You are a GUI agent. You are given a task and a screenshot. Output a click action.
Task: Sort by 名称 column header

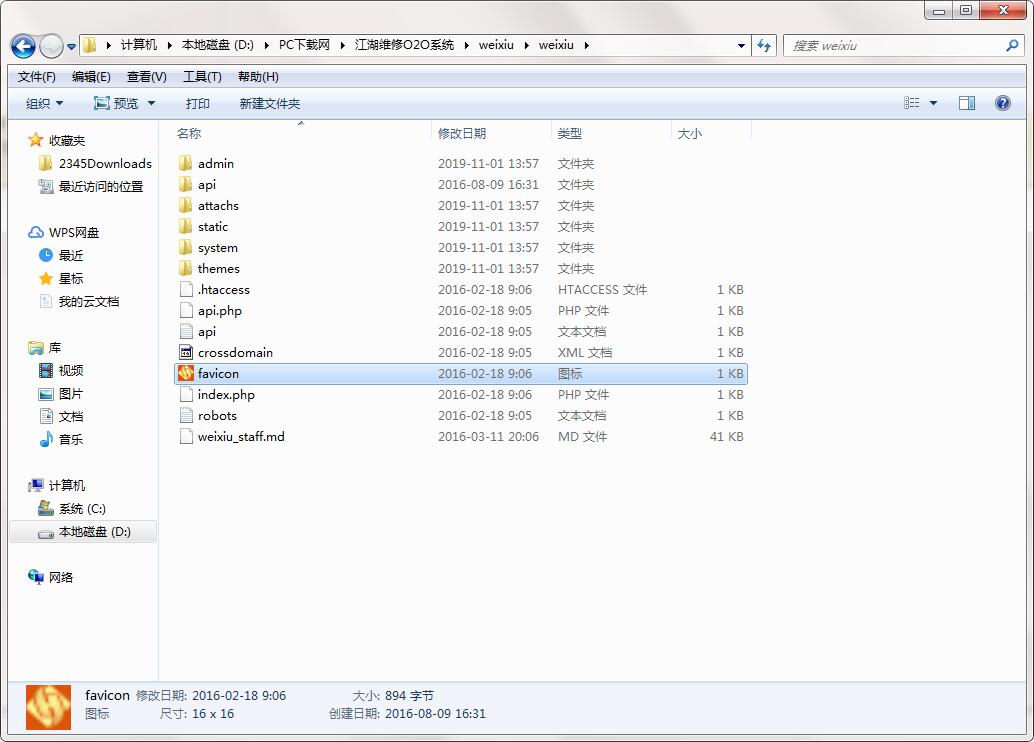[x=189, y=133]
